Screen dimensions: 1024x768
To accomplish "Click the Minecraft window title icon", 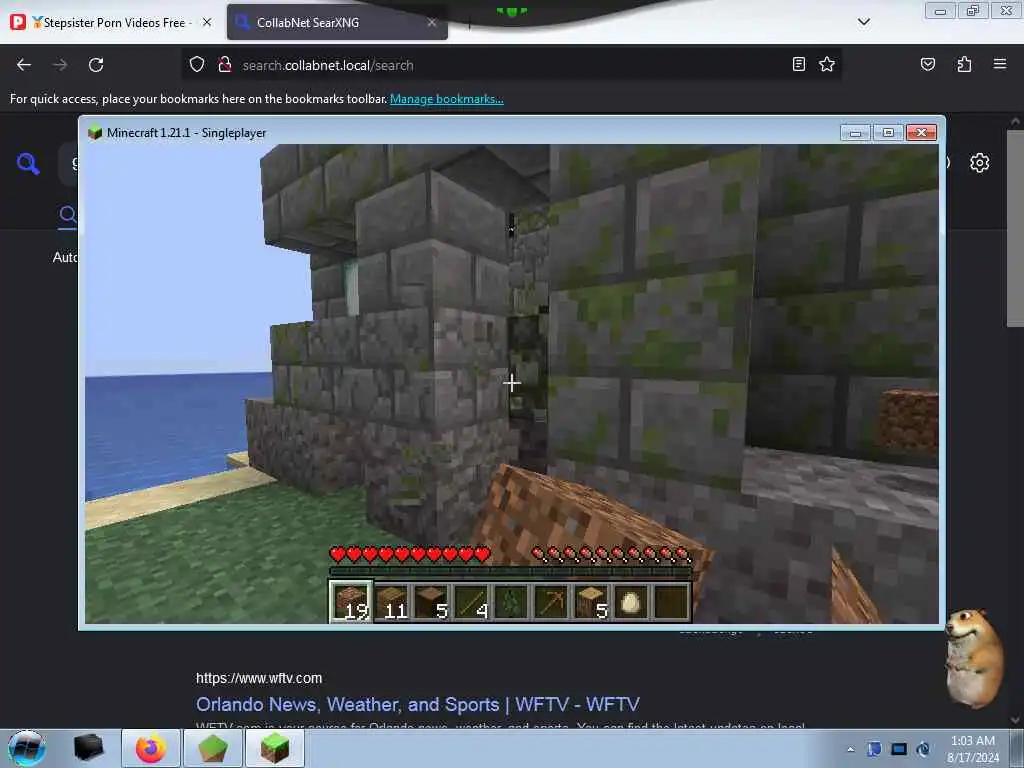I will [x=95, y=133].
